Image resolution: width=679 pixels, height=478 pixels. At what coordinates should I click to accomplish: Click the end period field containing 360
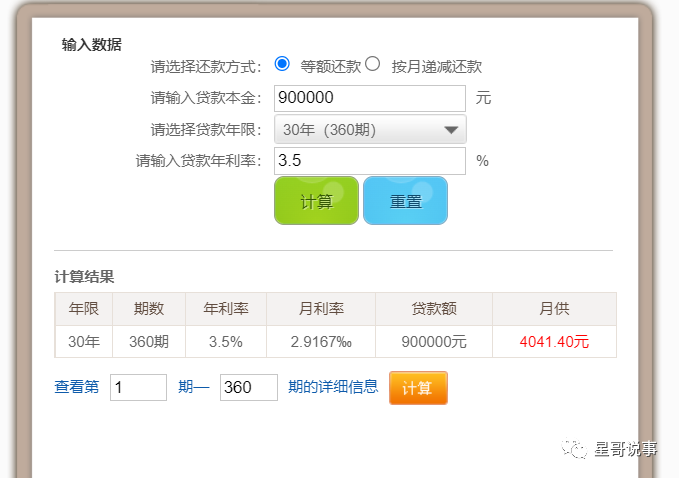(249, 388)
